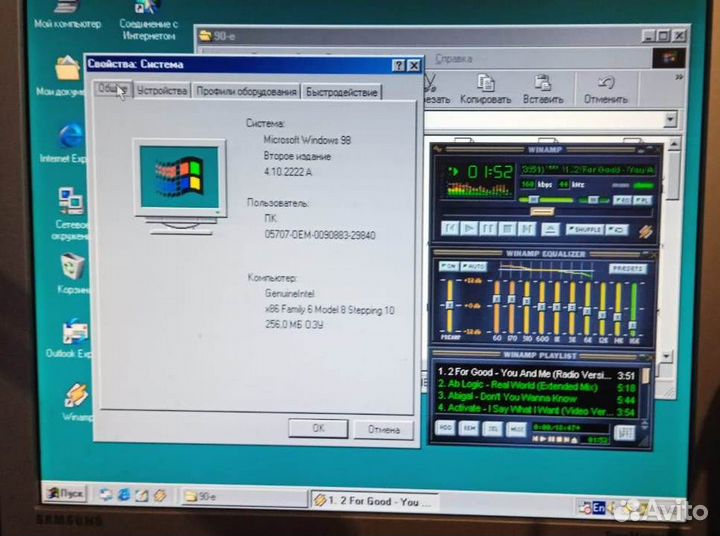Open the Соединение с Интернетом desktop icon
This screenshot has width=720, height=536.
(x=148, y=20)
